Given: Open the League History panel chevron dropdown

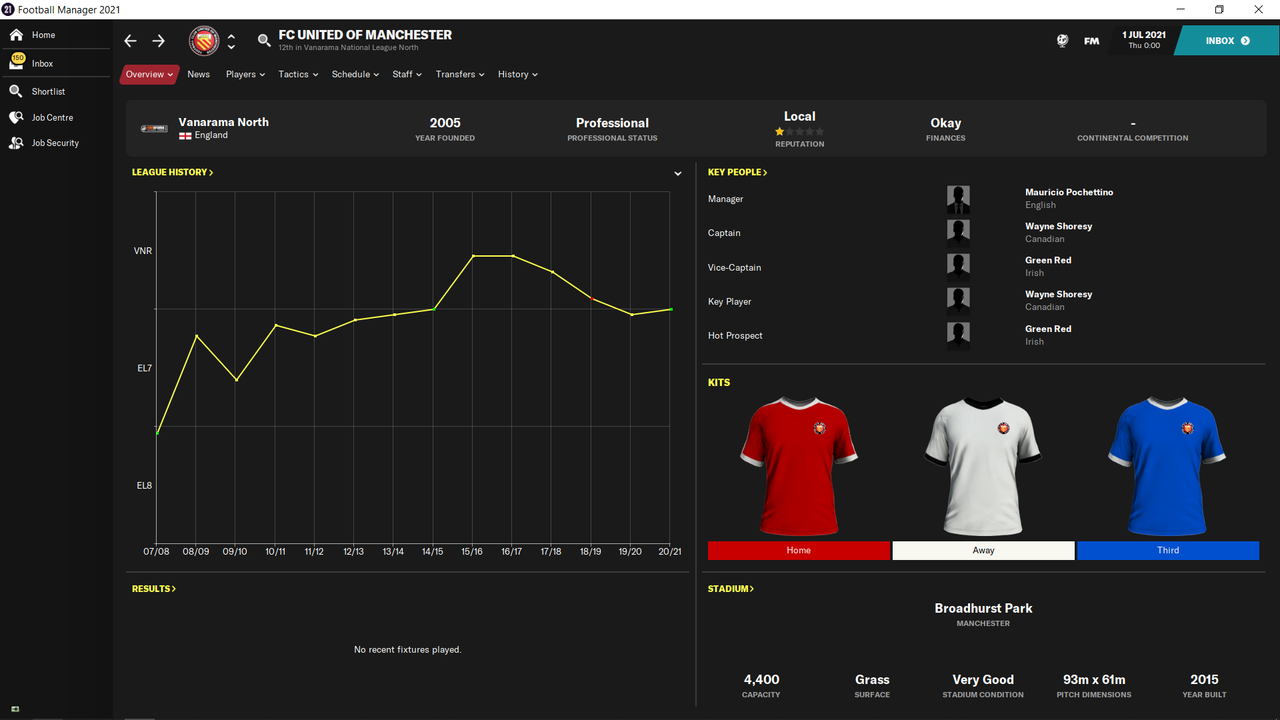Looking at the screenshot, I should click(677, 173).
